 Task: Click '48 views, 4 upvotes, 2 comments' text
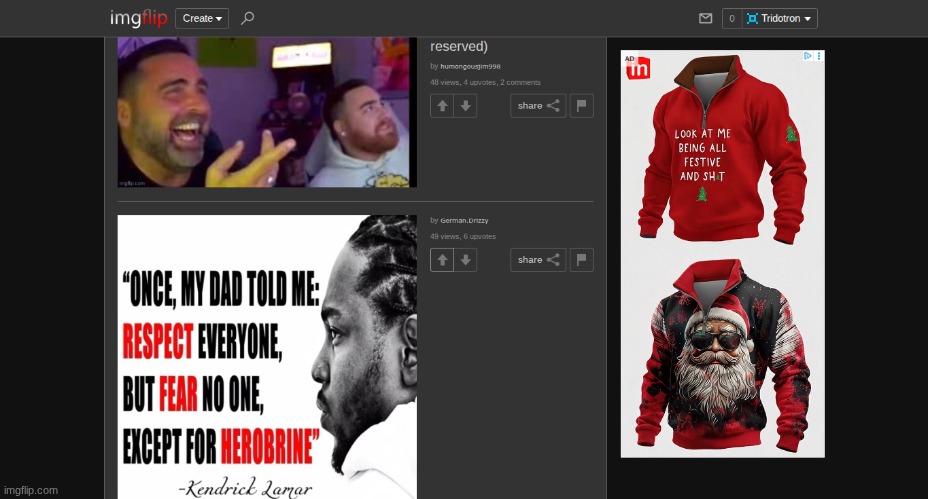(485, 82)
